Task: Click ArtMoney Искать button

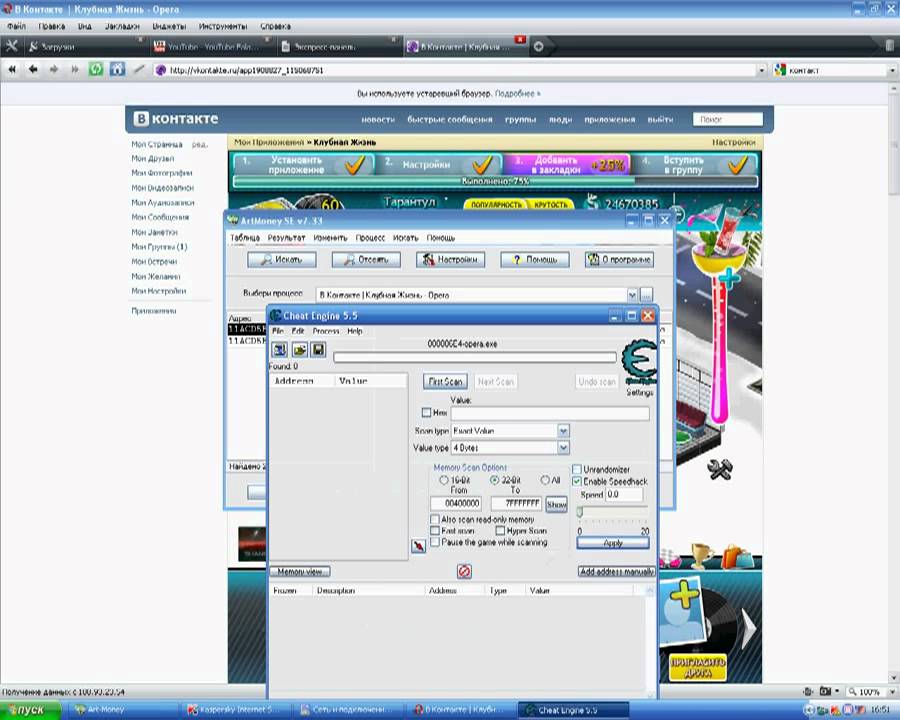Action: coord(282,260)
